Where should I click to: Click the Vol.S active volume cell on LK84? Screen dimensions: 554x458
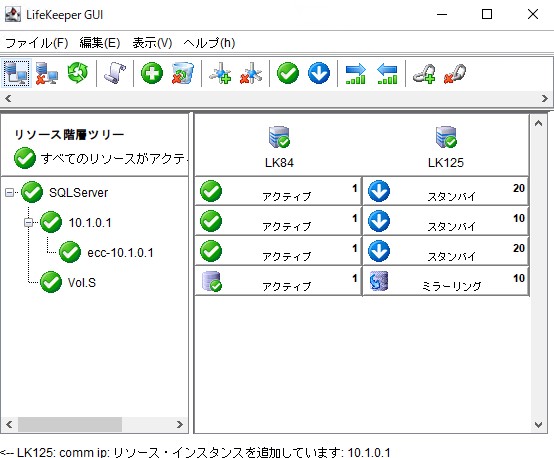[x=278, y=281]
